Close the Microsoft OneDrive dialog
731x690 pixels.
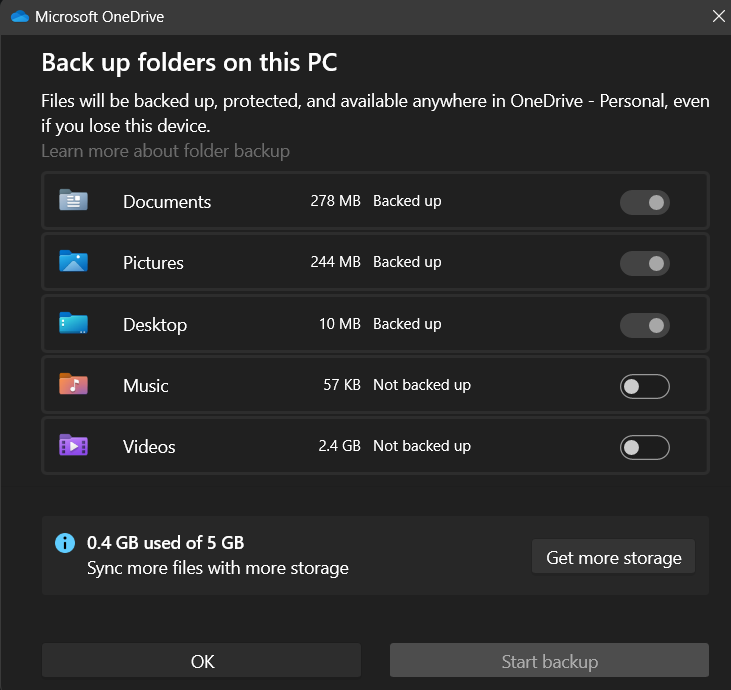click(x=718, y=16)
